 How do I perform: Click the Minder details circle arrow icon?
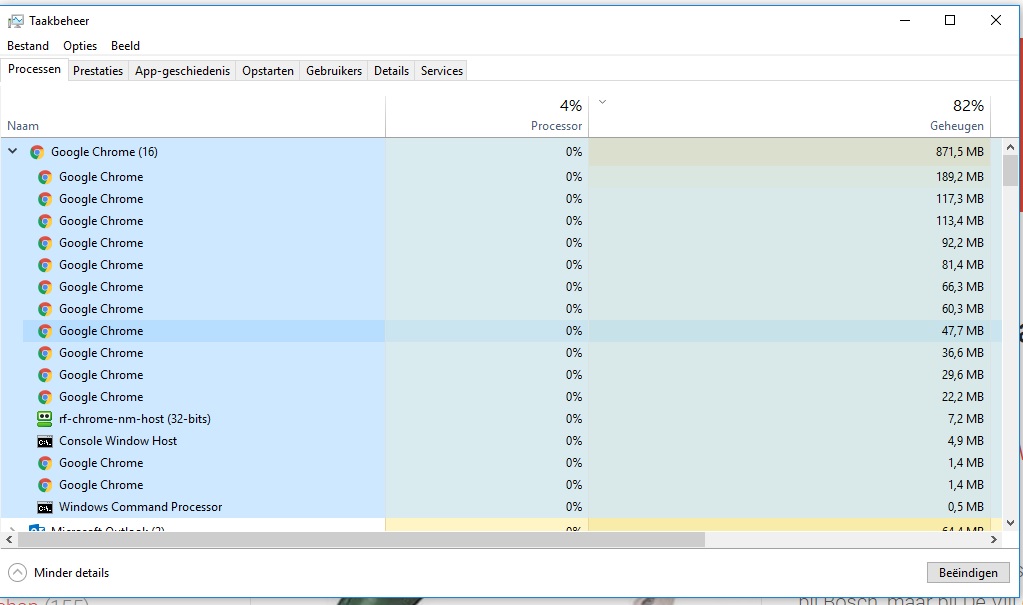tap(17, 573)
